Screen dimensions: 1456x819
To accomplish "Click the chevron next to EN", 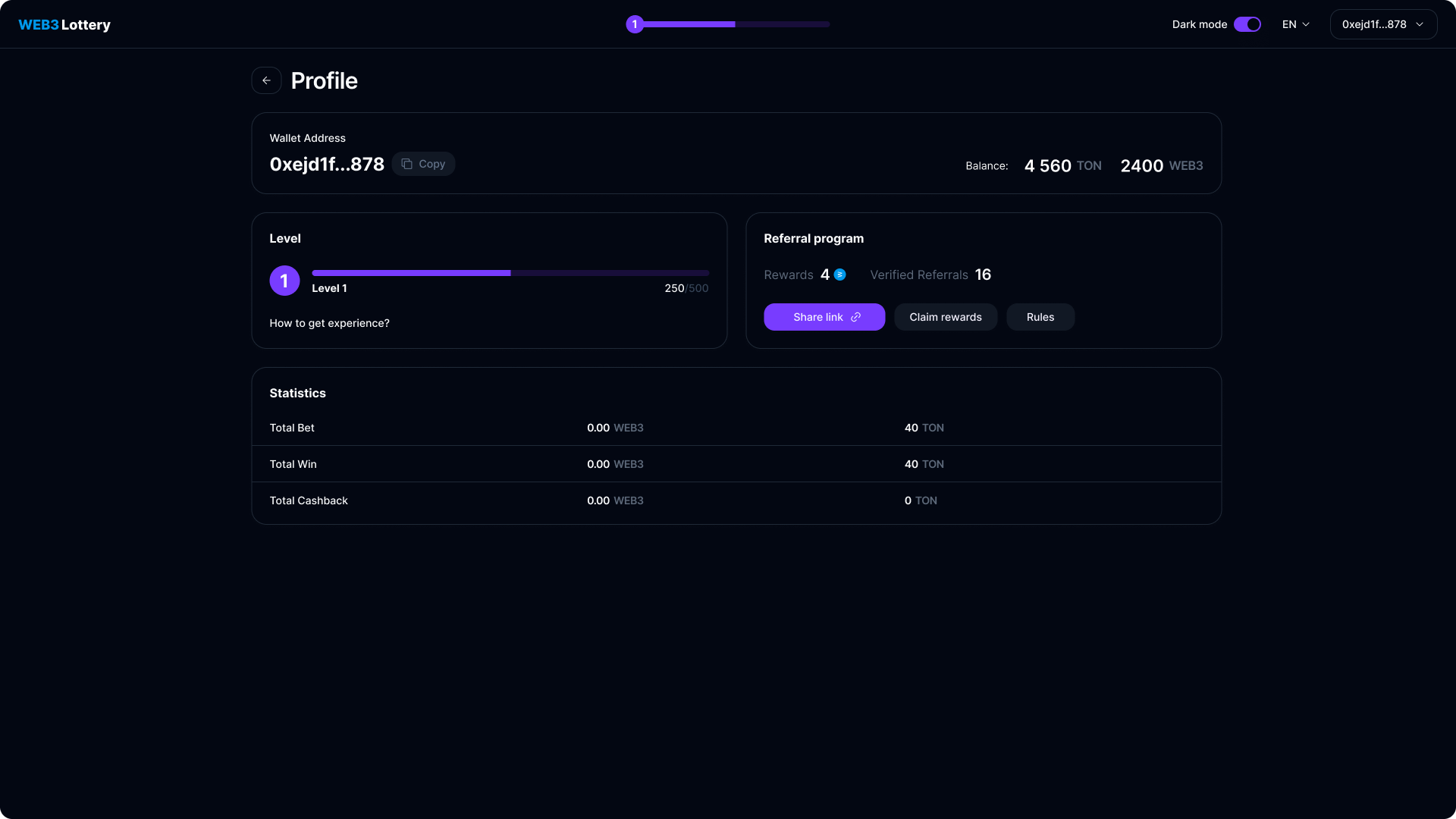I will [1306, 24].
